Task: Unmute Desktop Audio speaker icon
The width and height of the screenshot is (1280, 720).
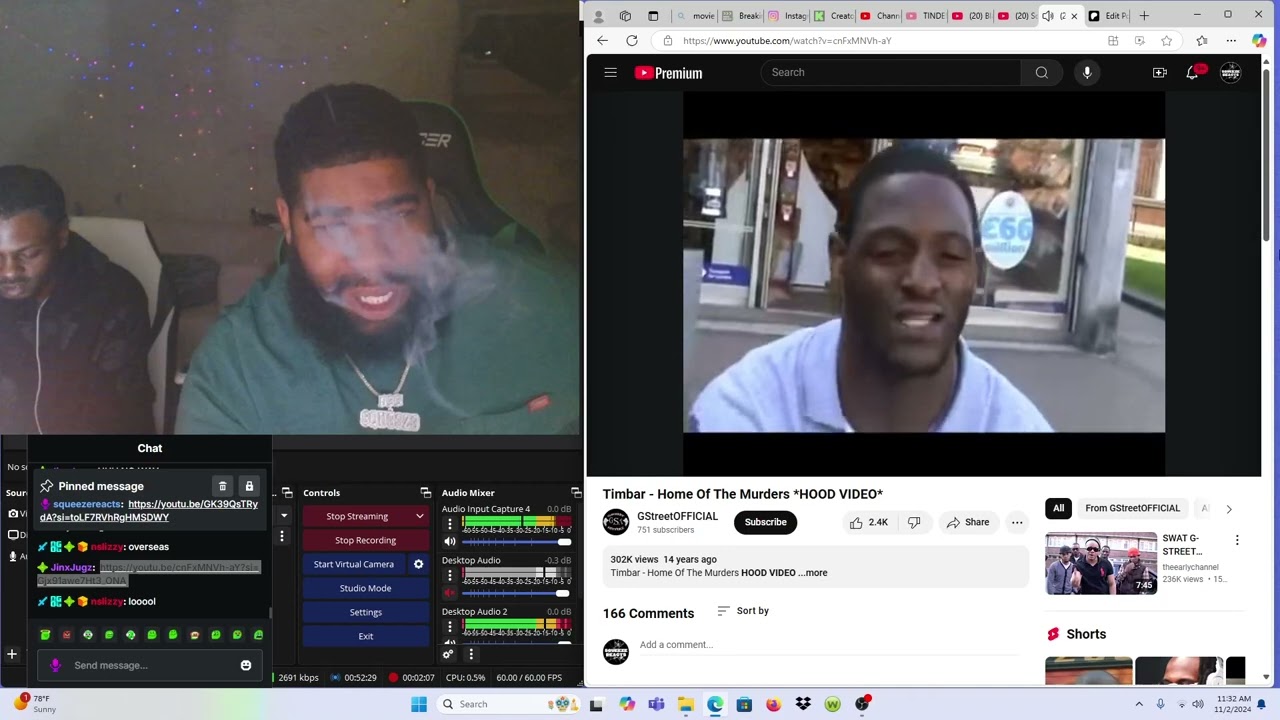Action: coord(450,593)
